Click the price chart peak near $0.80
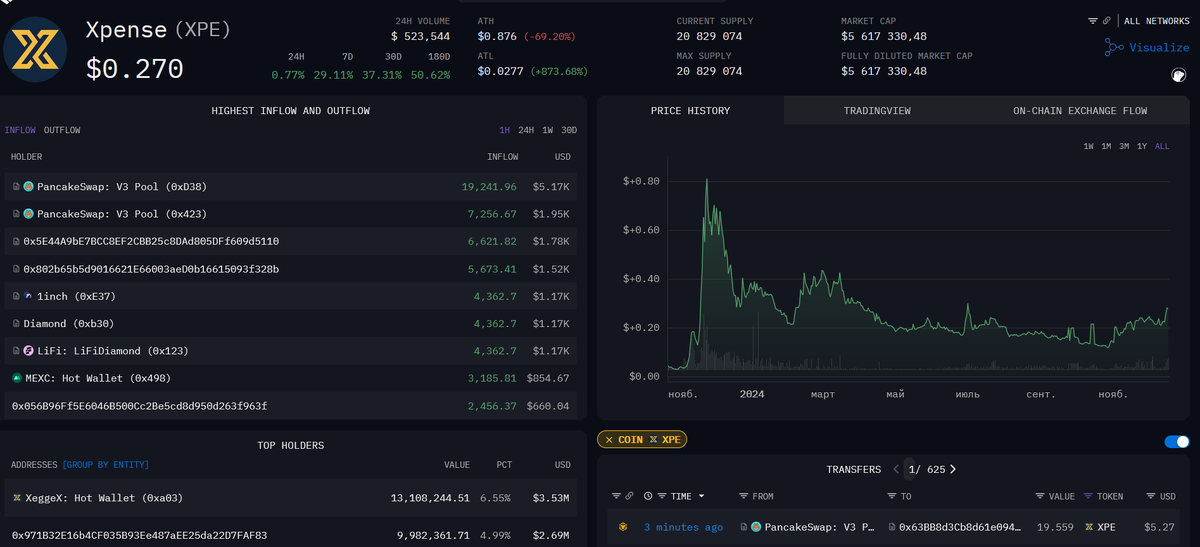The height and width of the screenshot is (547, 1200). [707, 181]
